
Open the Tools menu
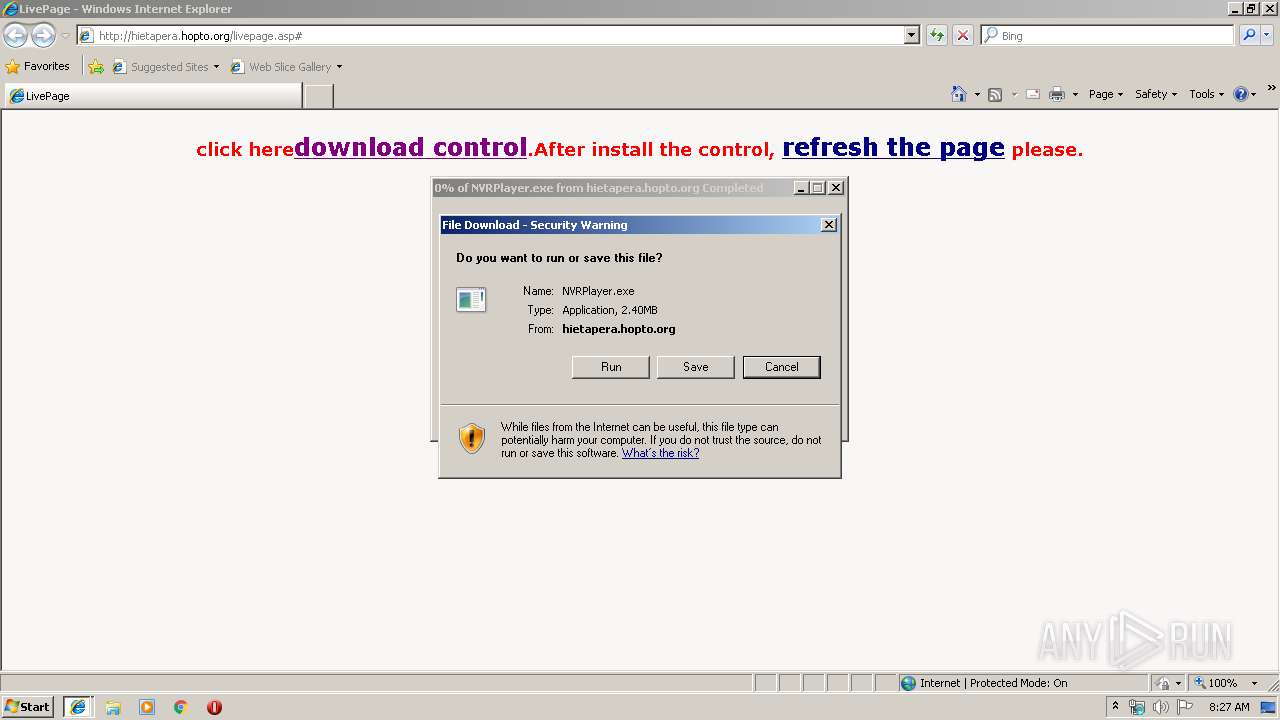1206,94
